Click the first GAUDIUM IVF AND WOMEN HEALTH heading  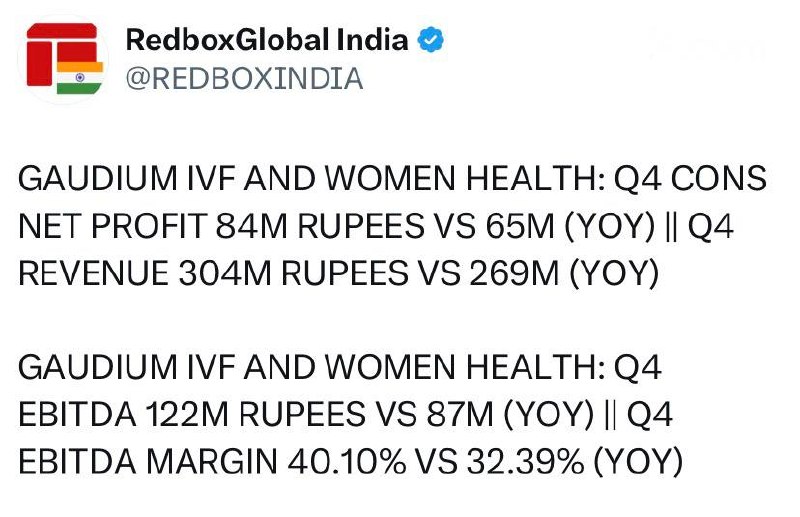[311, 179]
